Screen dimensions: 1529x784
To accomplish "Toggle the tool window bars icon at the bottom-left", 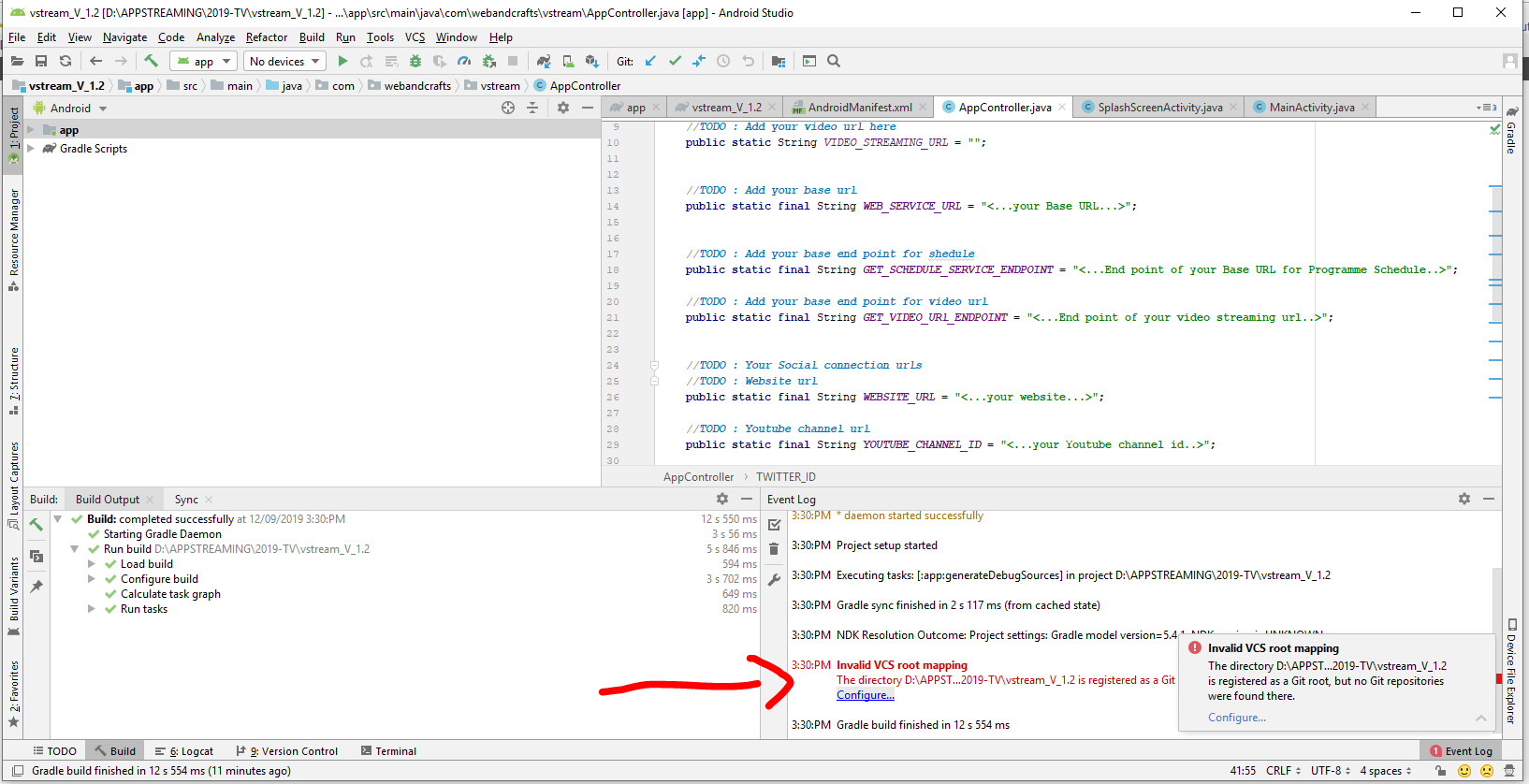I will coord(17,771).
